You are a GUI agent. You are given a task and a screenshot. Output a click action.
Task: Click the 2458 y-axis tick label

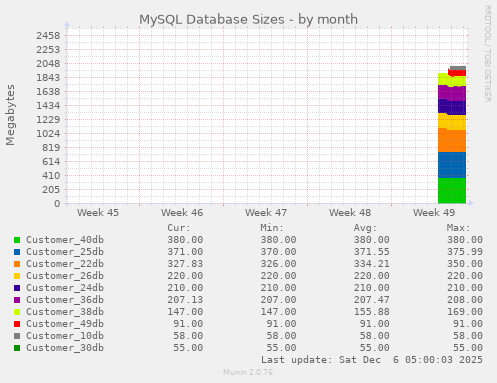click(48, 36)
